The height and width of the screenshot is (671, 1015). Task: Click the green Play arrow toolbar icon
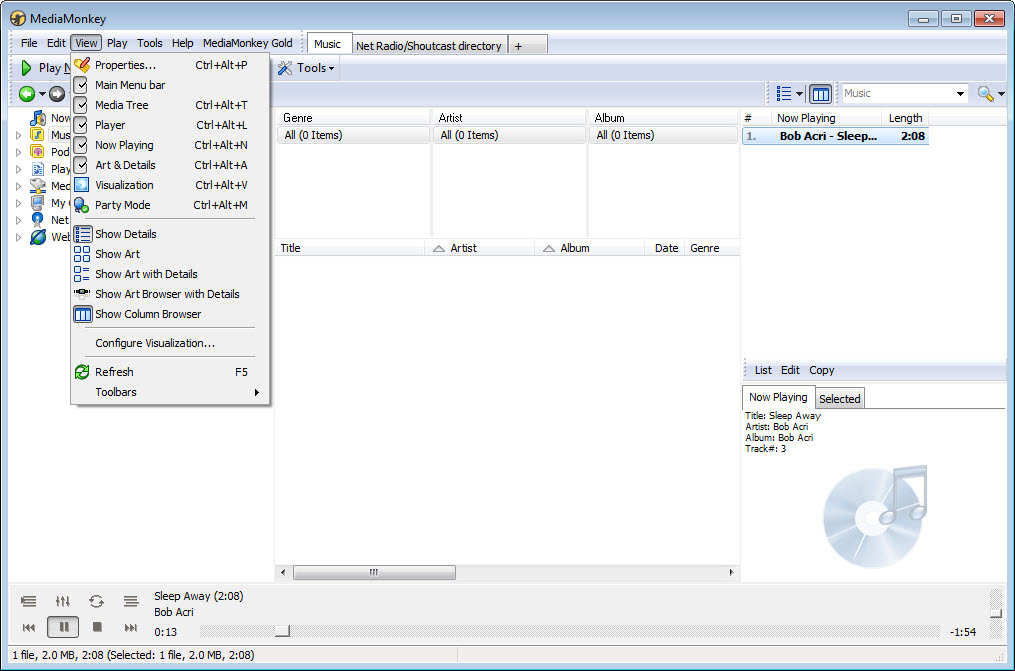tap(27, 68)
